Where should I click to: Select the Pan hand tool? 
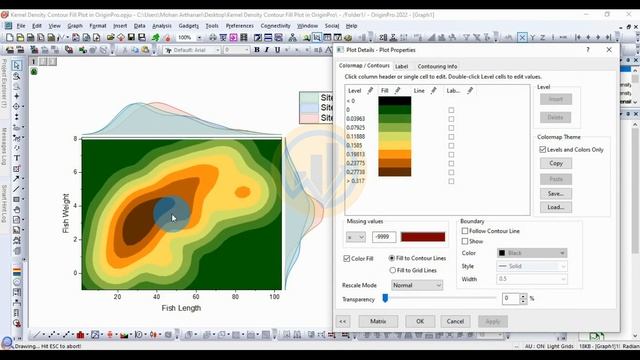tap(16, 210)
